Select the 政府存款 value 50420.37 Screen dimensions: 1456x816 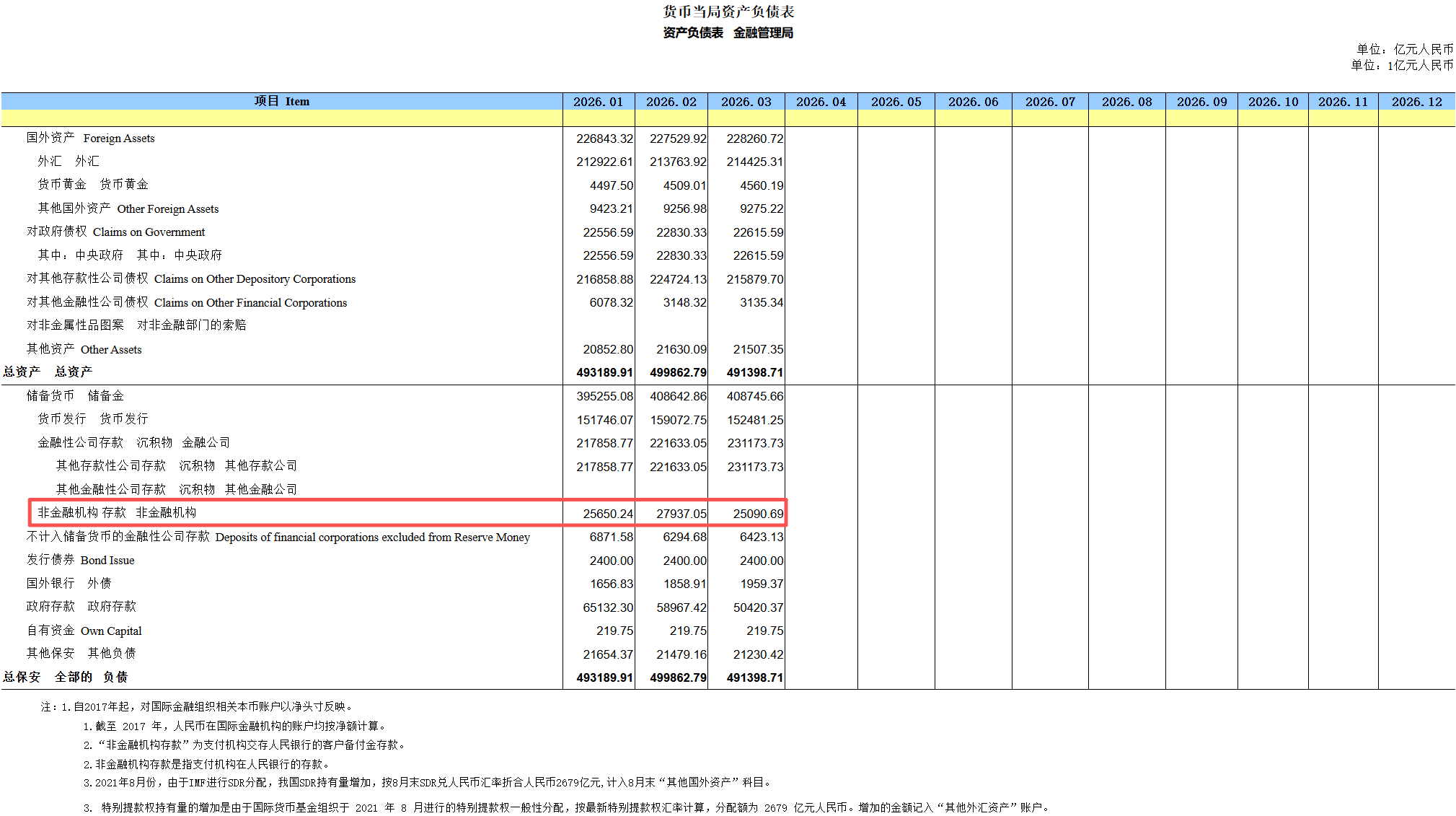pos(758,607)
